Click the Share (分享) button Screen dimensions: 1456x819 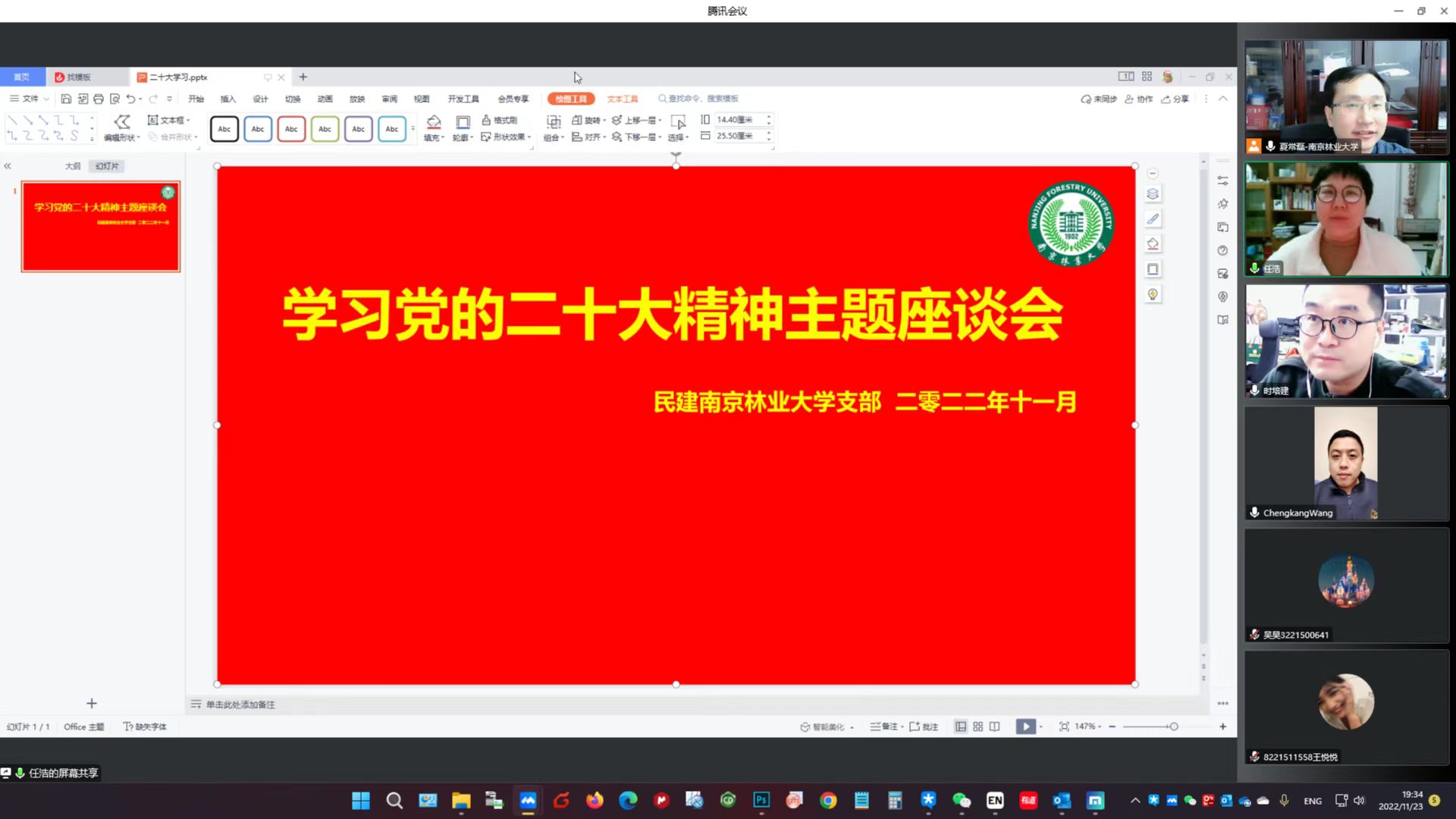point(1175,99)
